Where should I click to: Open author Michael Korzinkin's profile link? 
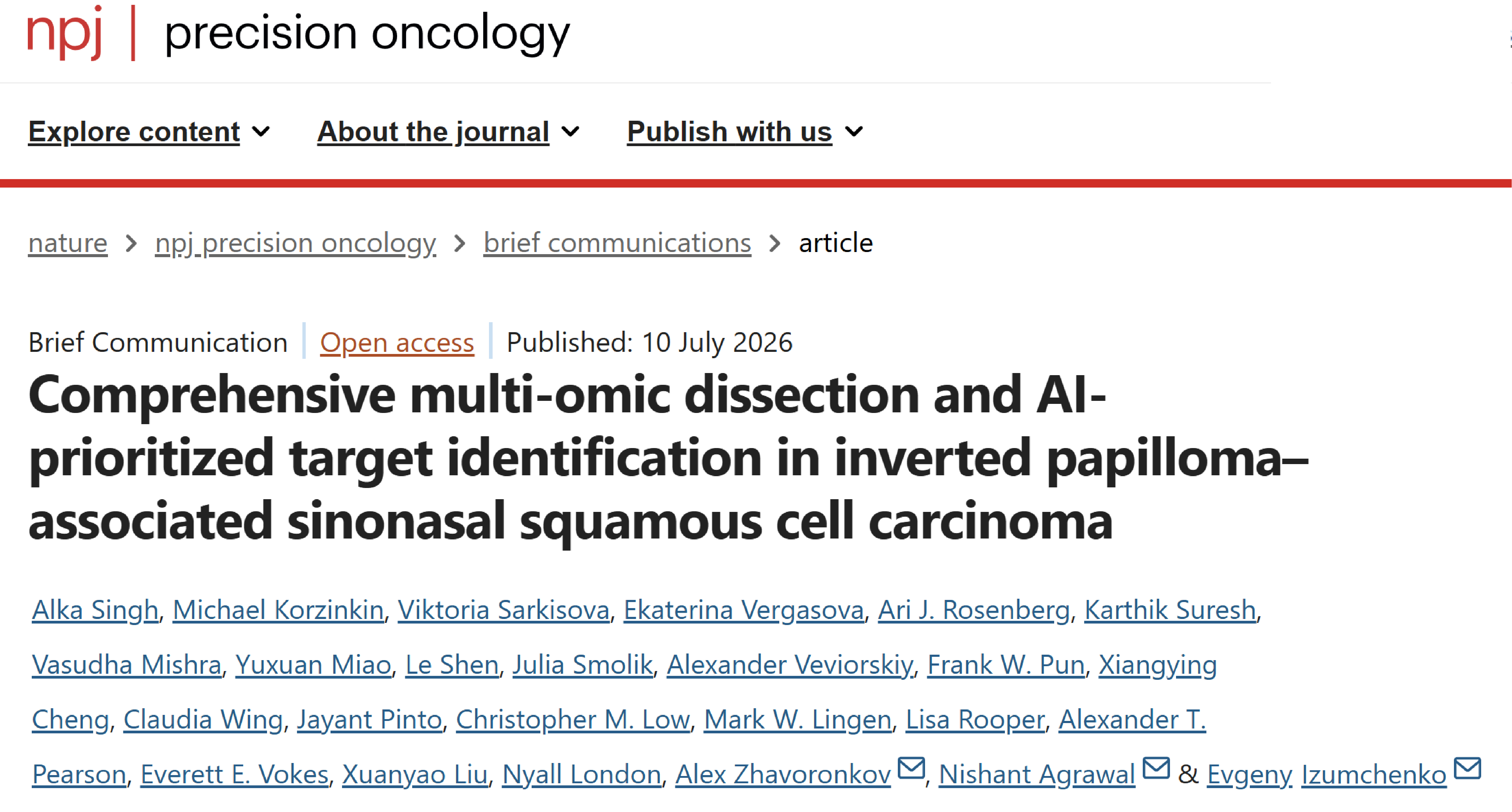278,610
